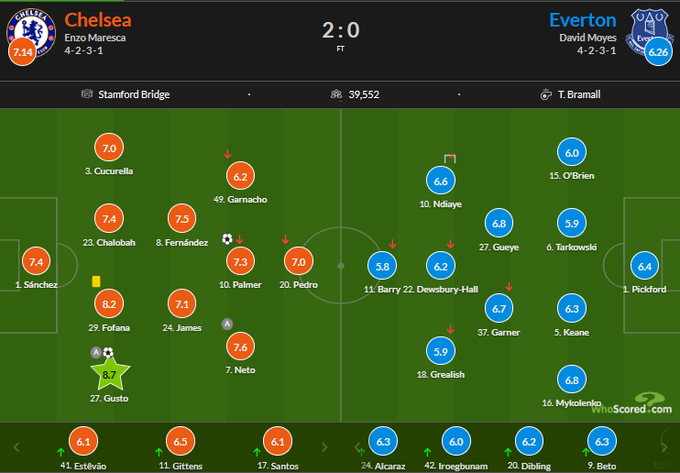This screenshot has width=680, height=473.
Task: Open the Everton team name link
Action: coord(582,19)
